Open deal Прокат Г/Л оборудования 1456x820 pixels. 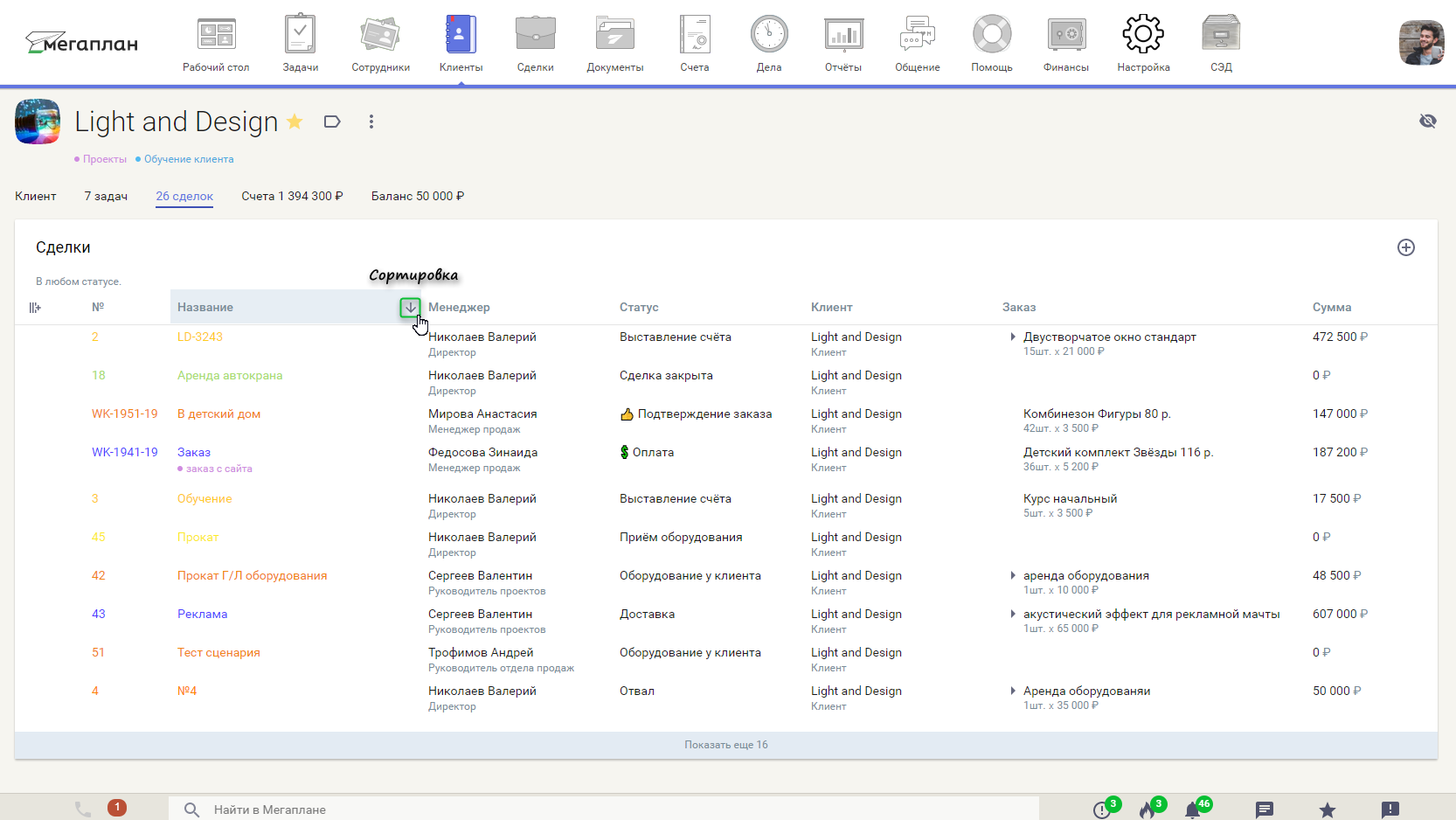[x=252, y=576]
